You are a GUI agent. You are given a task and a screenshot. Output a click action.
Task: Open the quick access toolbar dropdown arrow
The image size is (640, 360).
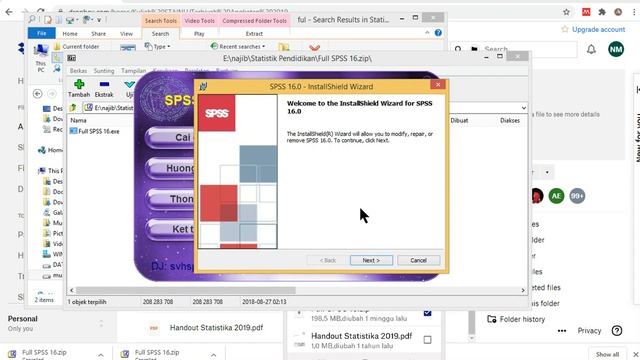(x=99, y=20)
